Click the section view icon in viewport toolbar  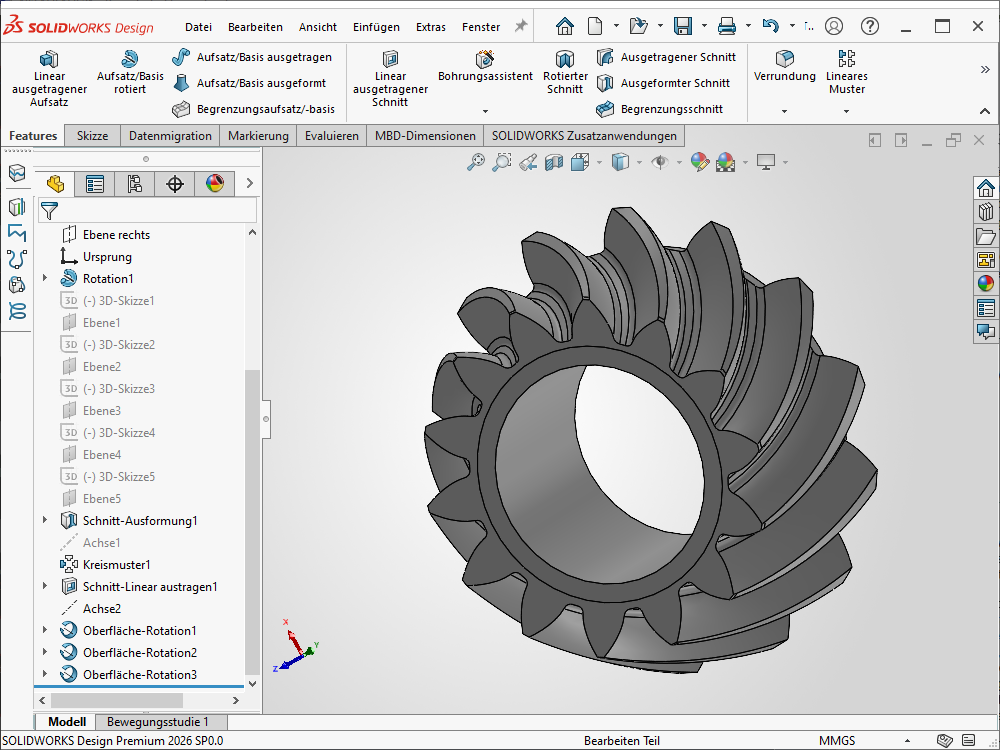click(x=554, y=161)
